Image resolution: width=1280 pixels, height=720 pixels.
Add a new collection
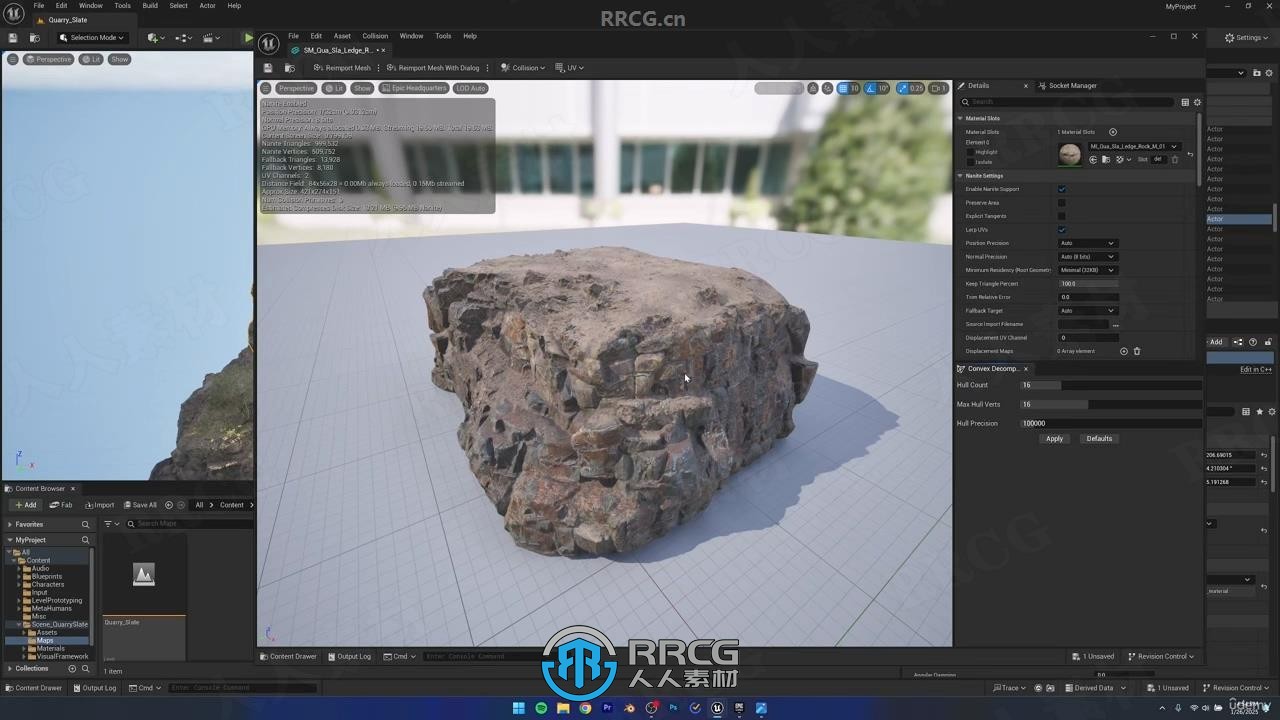click(x=72, y=668)
